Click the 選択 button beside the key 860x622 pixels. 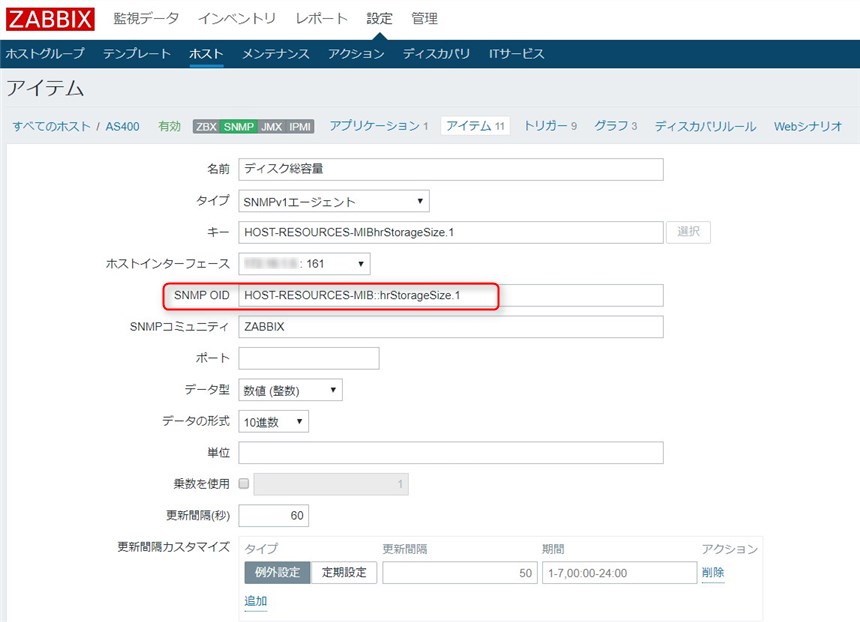tap(688, 232)
